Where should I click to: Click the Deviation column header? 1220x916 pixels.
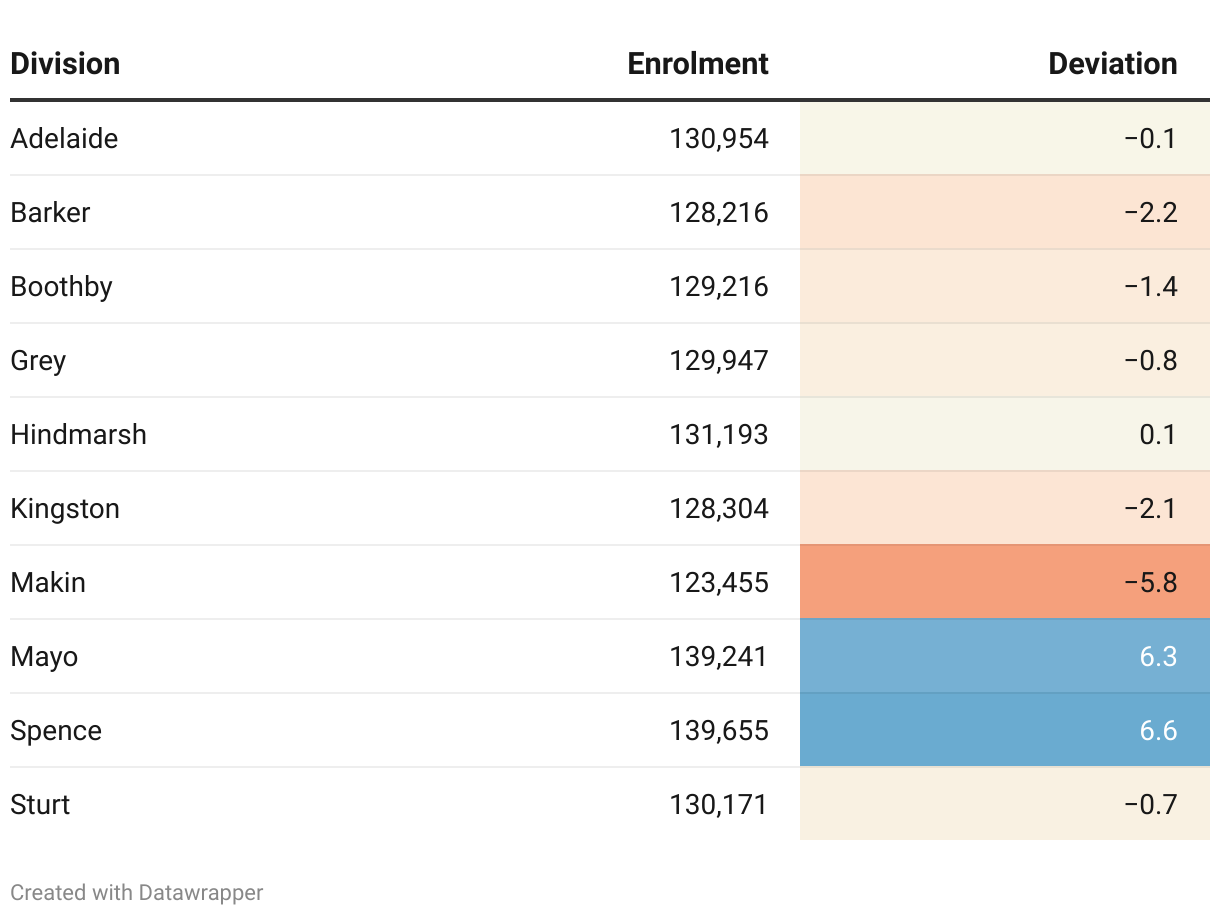coord(1112,64)
